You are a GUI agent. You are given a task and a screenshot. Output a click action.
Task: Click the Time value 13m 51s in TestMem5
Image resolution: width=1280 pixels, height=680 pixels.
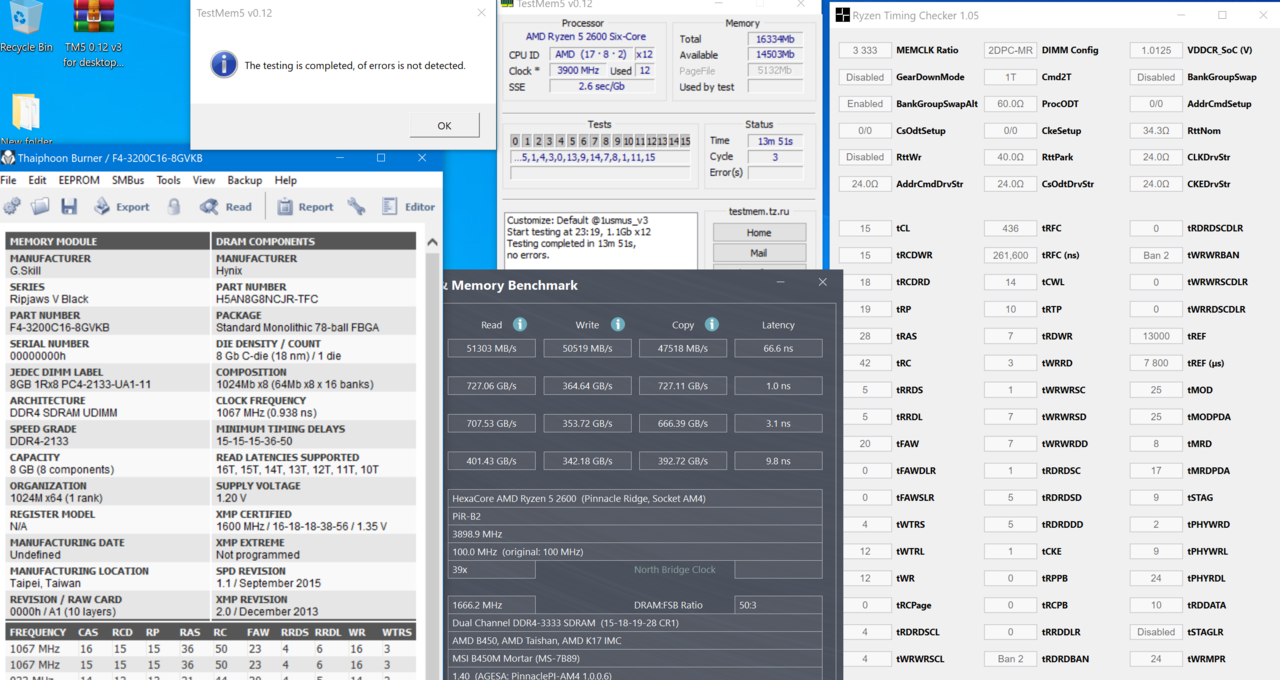(x=774, y=141)
